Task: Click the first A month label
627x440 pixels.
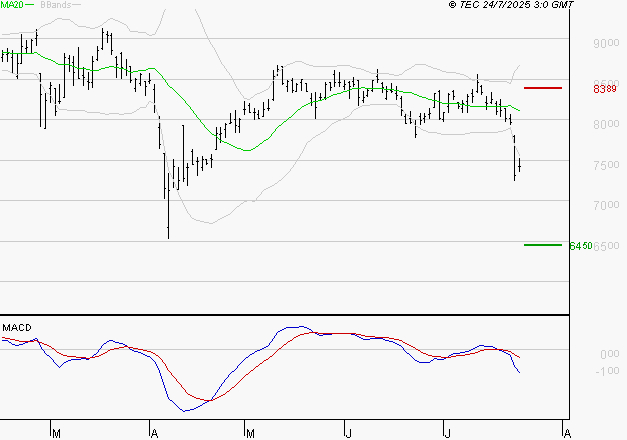Action: [x=154, y=434]
